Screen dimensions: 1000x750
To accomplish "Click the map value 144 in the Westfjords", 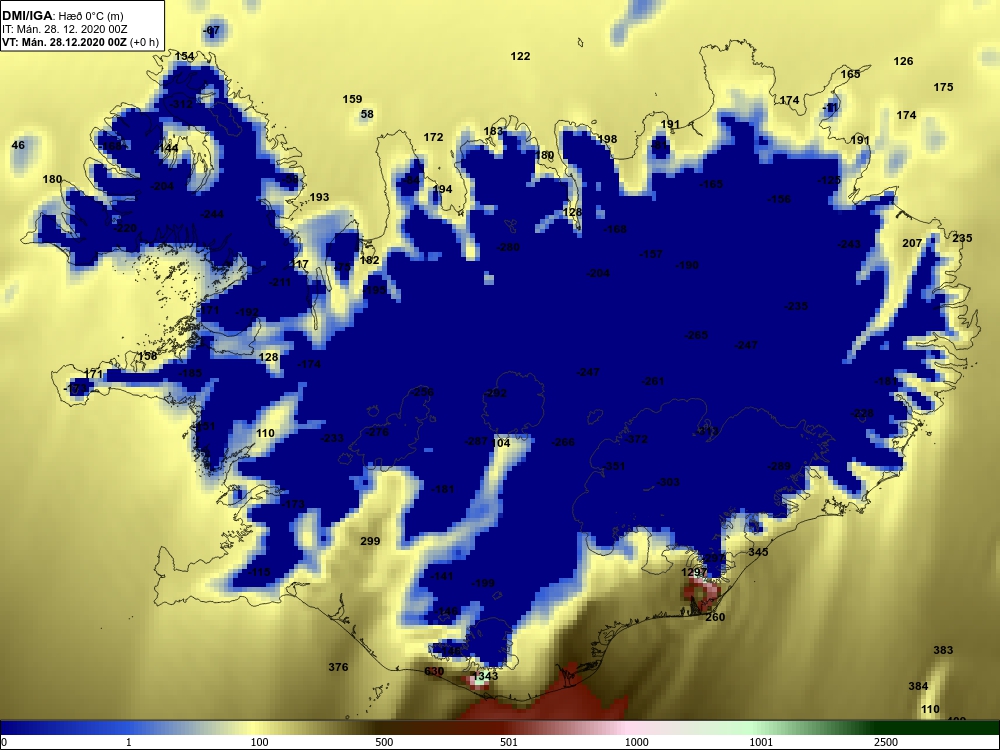I will 168,148.
